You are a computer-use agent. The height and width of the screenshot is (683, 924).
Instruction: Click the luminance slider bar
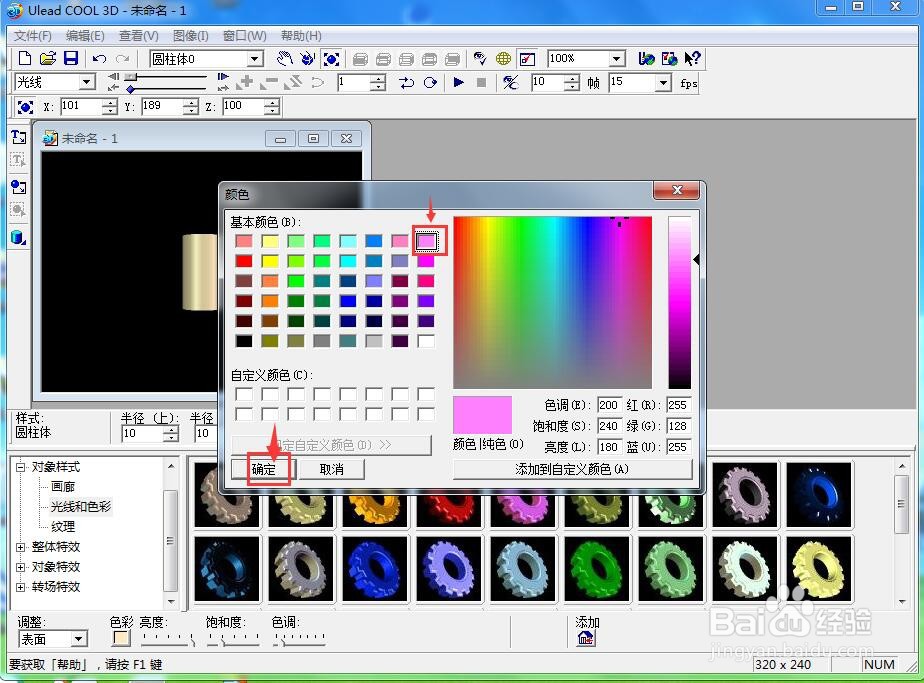tap(679, 302)
